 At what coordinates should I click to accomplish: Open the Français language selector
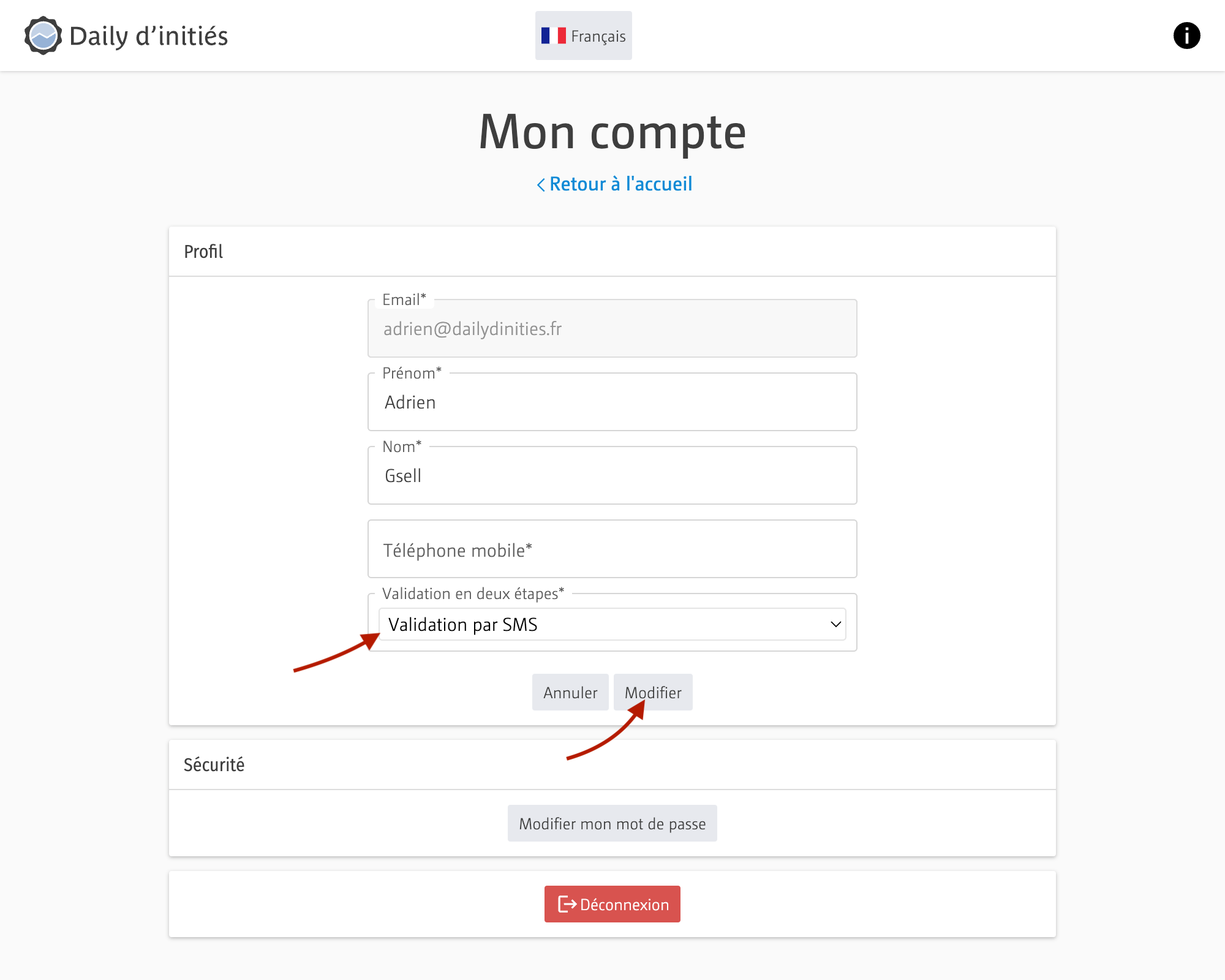(584, 36)
